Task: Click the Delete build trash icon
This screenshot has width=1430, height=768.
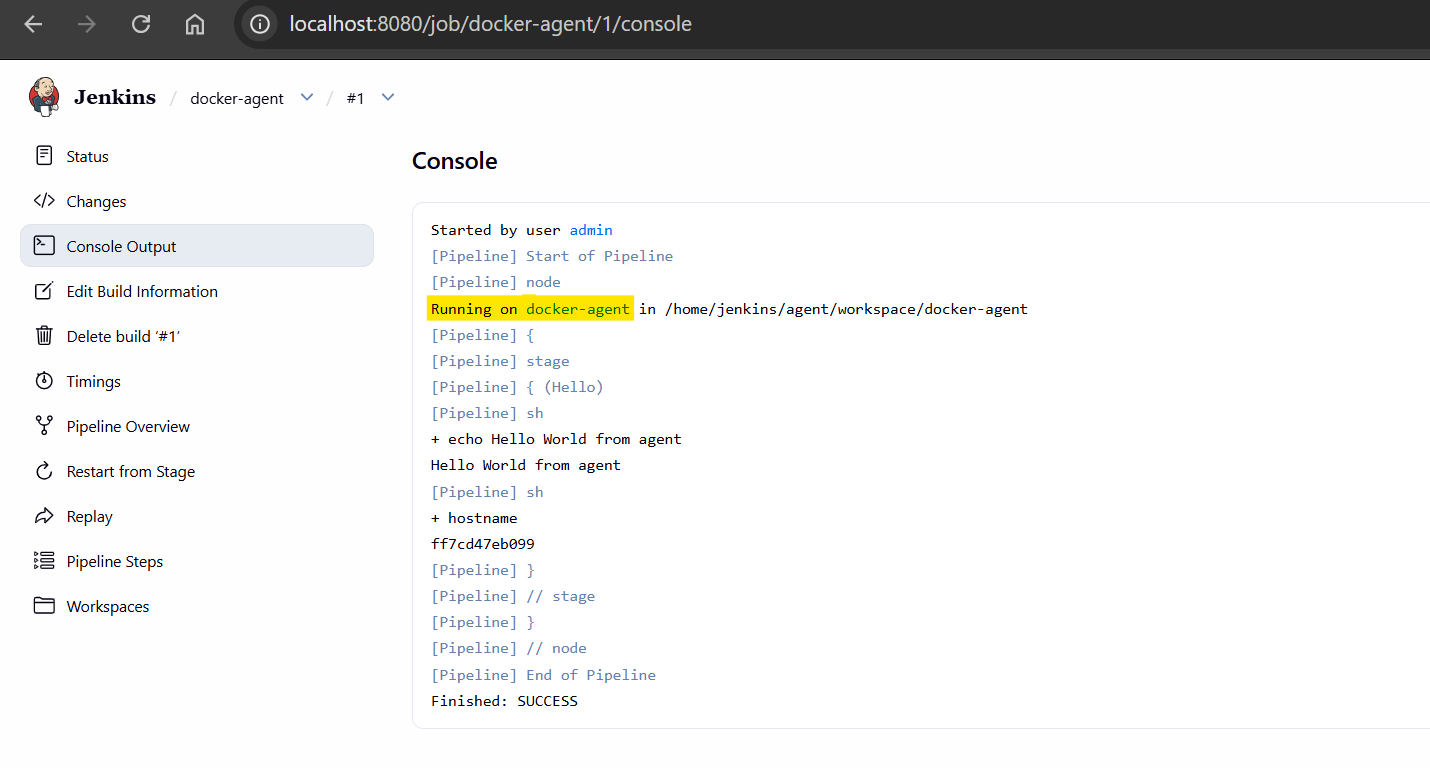Action: (44, 336)
